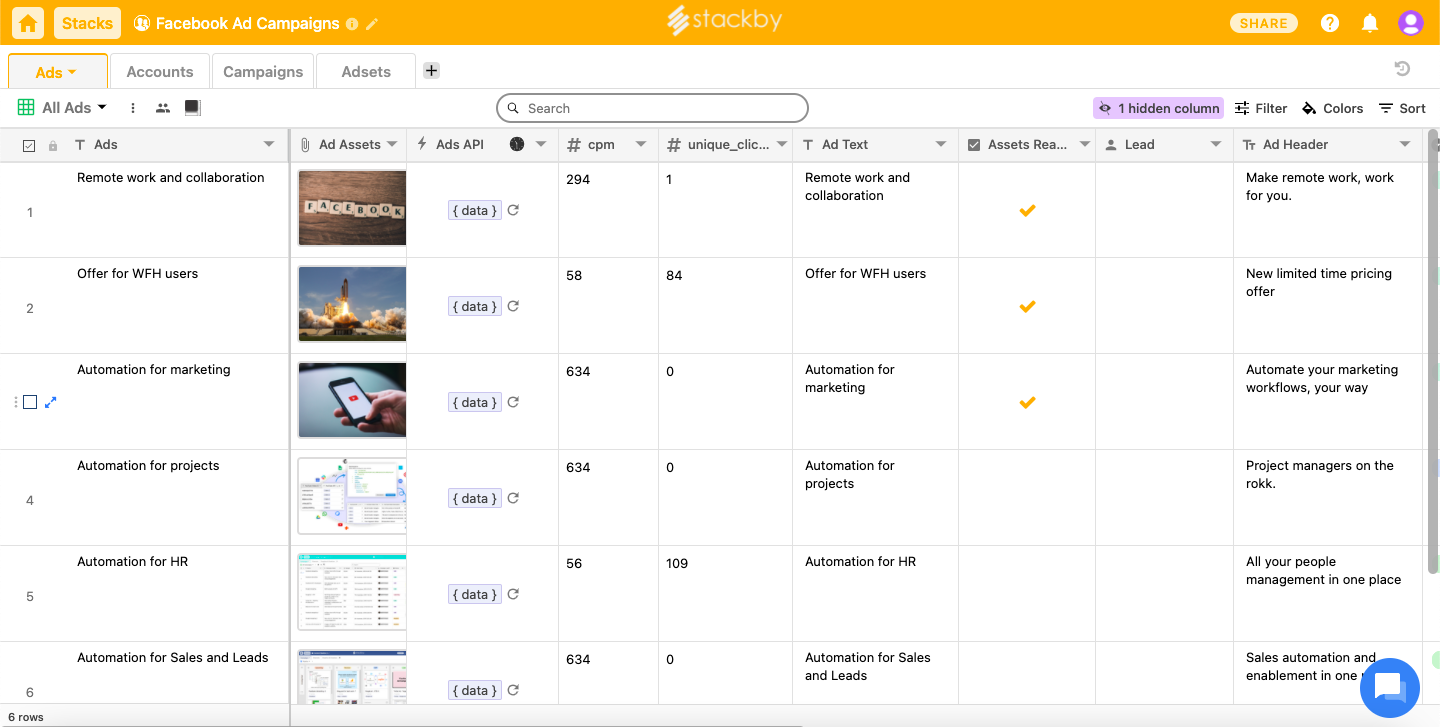This screenshot has height=727, width=1440.
Task: Show the 1 hidden column
Action: point(1158,108)
